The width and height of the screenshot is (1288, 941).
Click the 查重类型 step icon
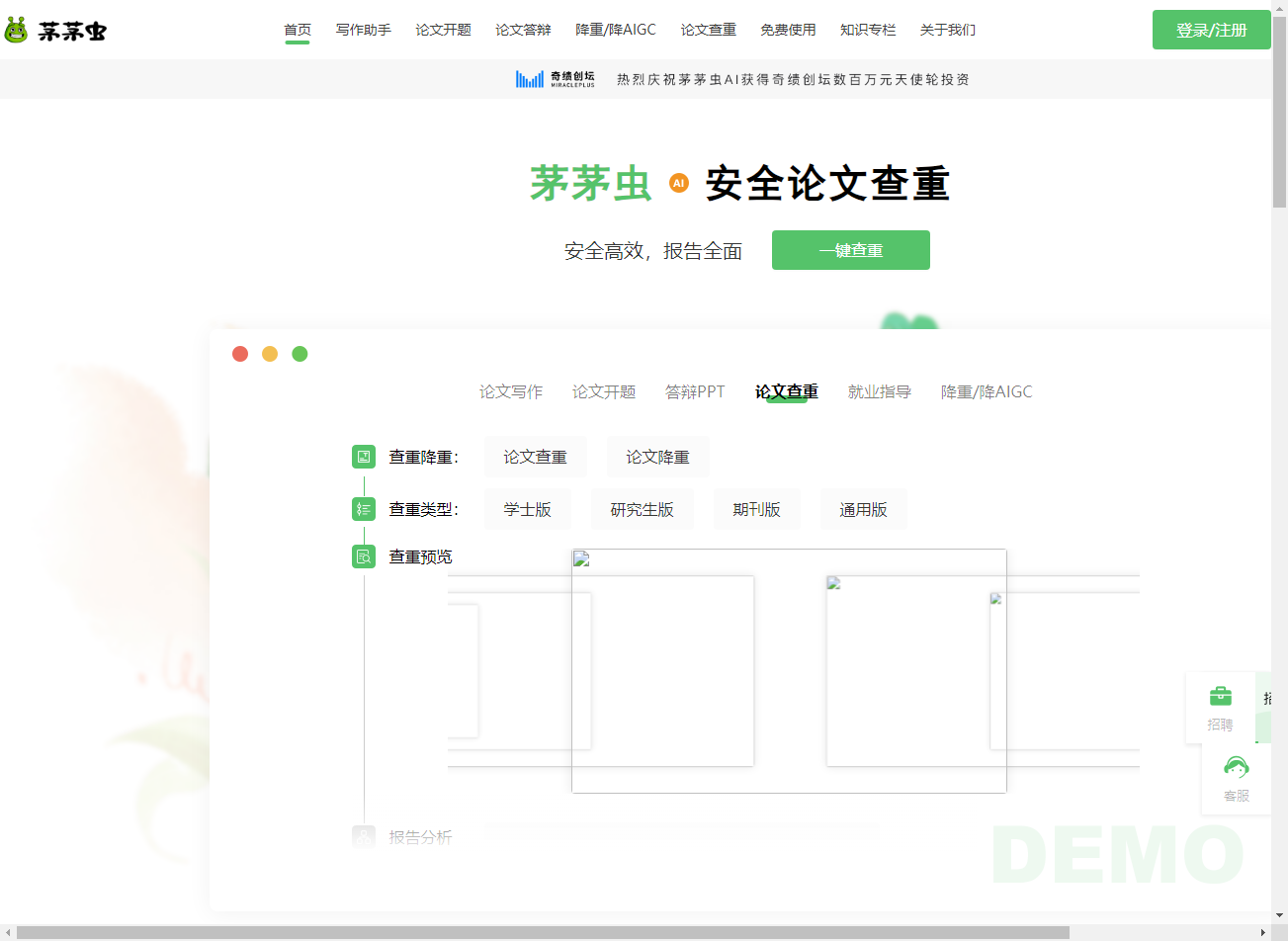(x=364, y=509)
